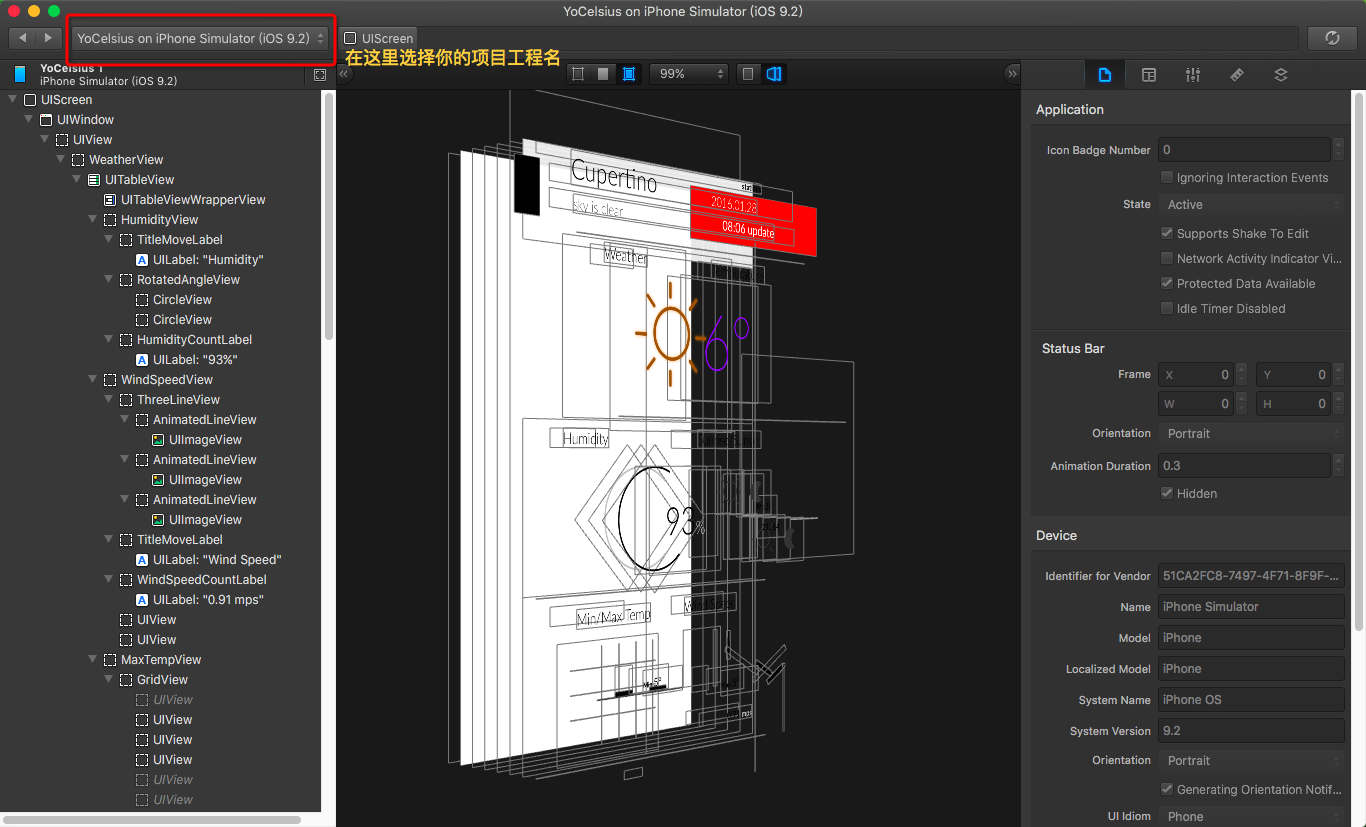Collapse the WeatherView tree node
The width and height of the screenshot is (1366, 827).
(60, 160)
